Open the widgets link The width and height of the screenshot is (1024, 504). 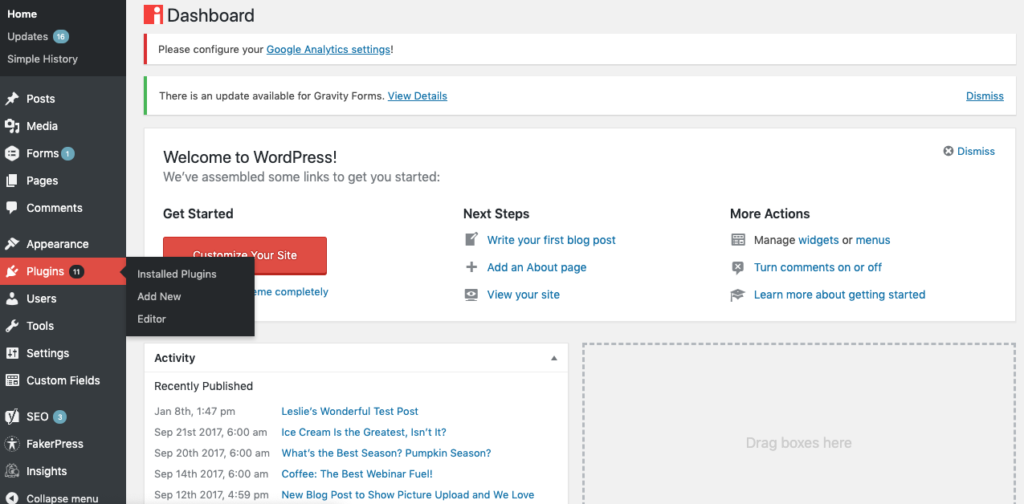click(818, 240)
